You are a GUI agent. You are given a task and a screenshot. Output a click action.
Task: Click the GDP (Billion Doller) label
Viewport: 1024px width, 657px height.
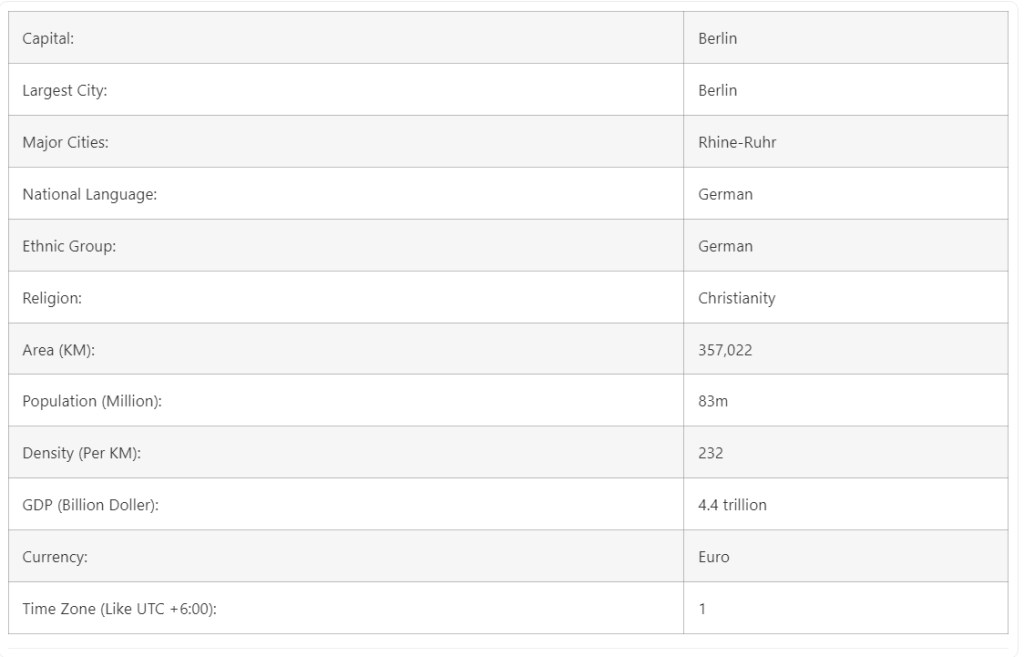(90, 505)
